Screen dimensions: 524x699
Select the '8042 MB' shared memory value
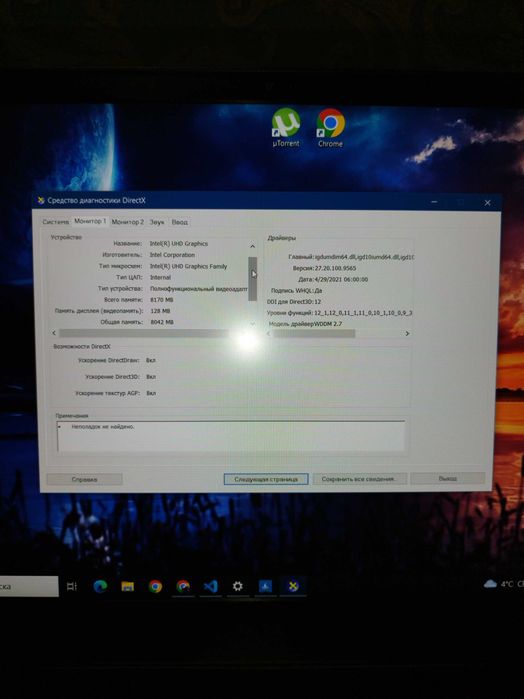pos(162,322)
